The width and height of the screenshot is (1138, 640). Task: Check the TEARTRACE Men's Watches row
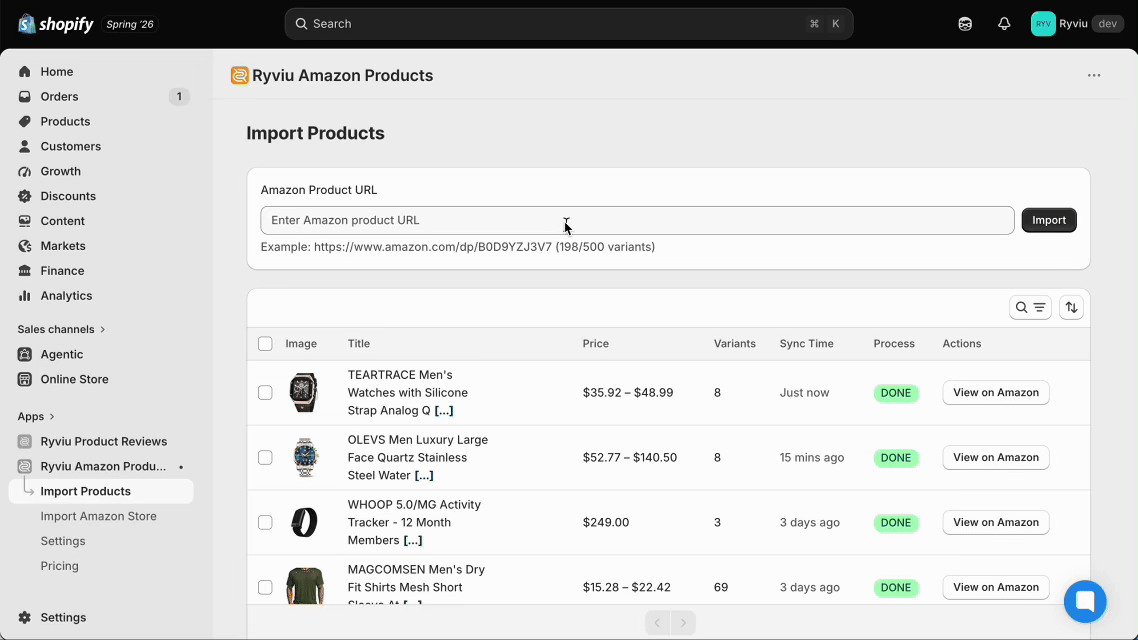tap(265, 393)
